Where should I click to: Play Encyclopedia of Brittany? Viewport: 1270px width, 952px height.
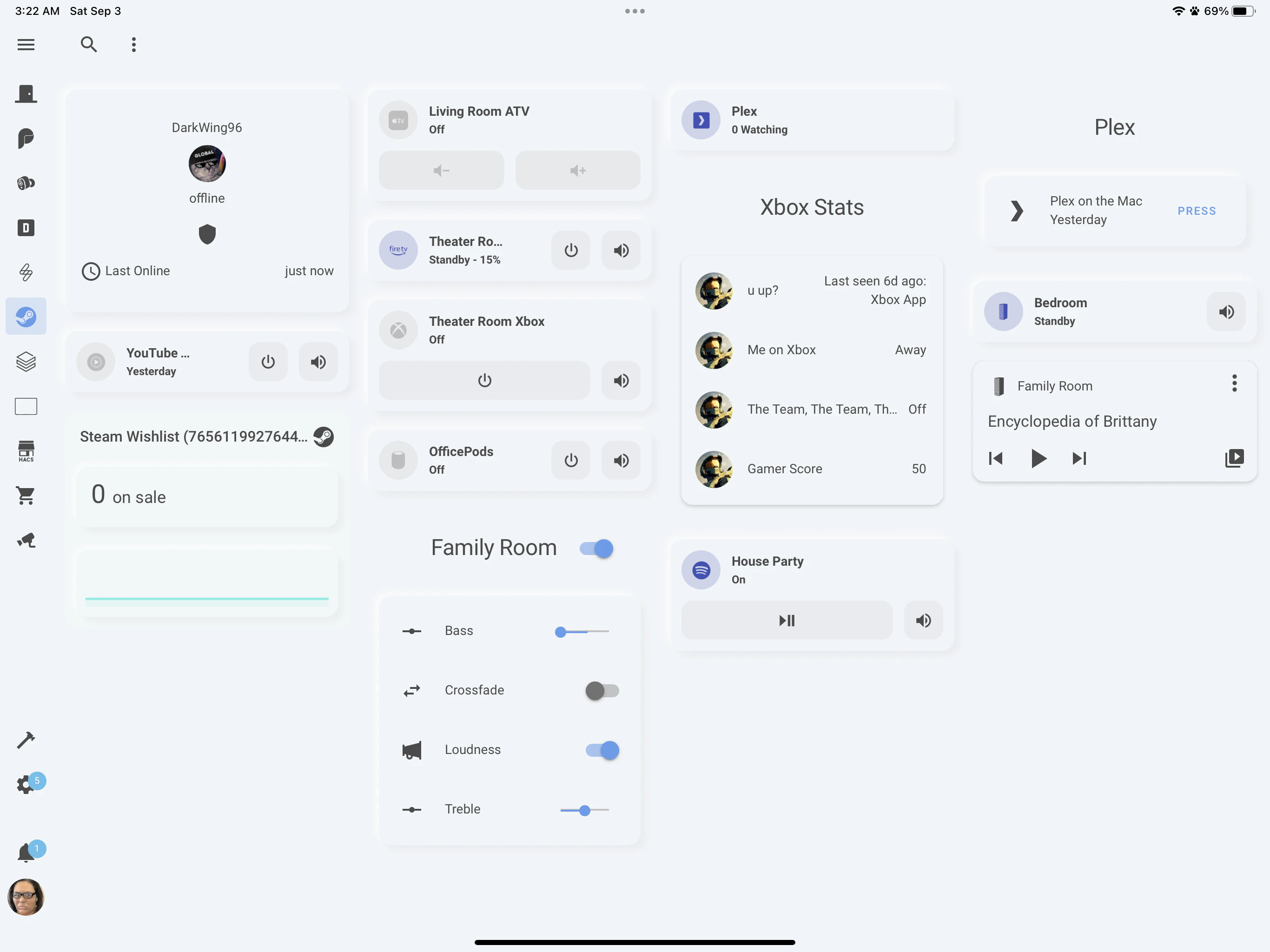pos(1038,458)
